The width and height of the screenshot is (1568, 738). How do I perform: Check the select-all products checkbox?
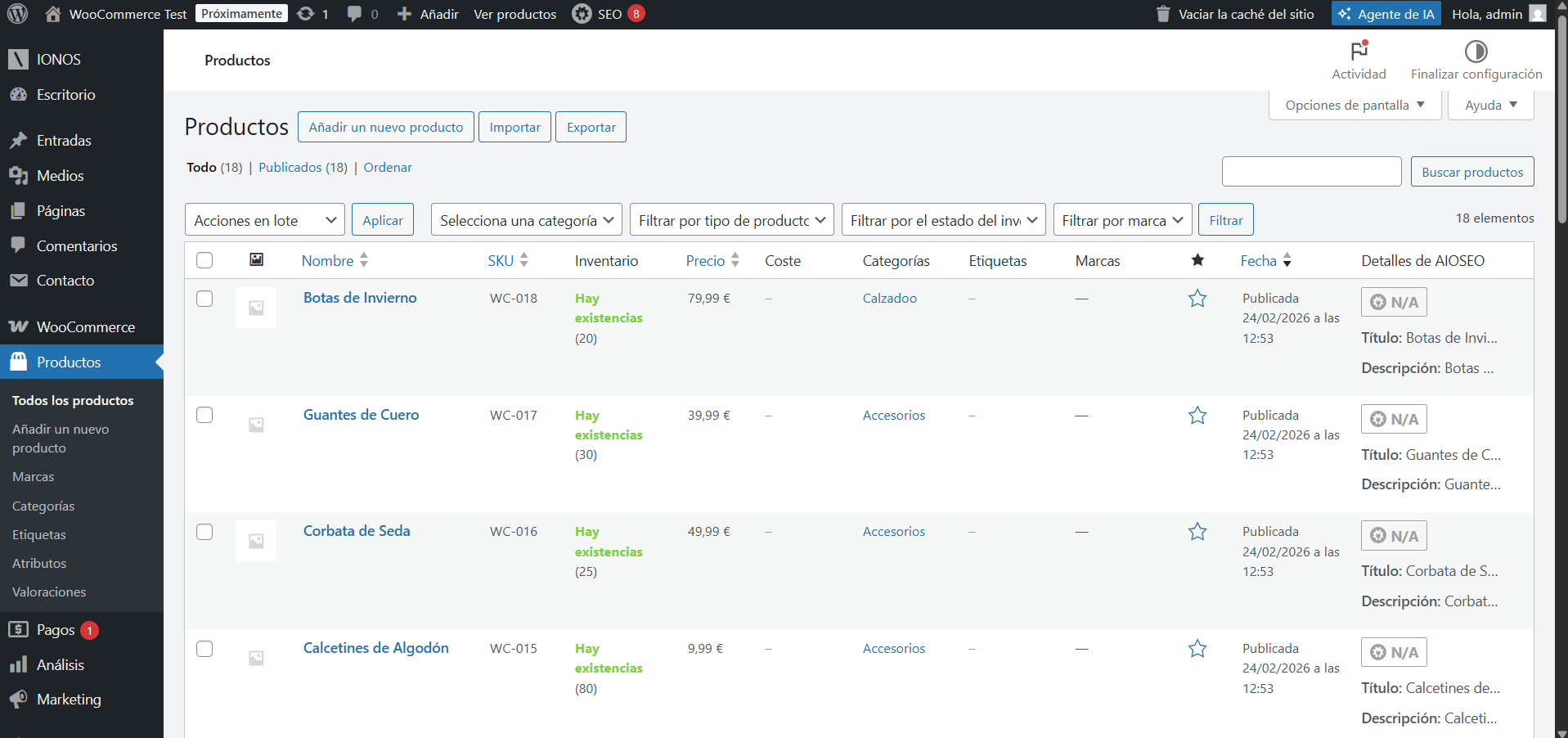coord(204,260)
